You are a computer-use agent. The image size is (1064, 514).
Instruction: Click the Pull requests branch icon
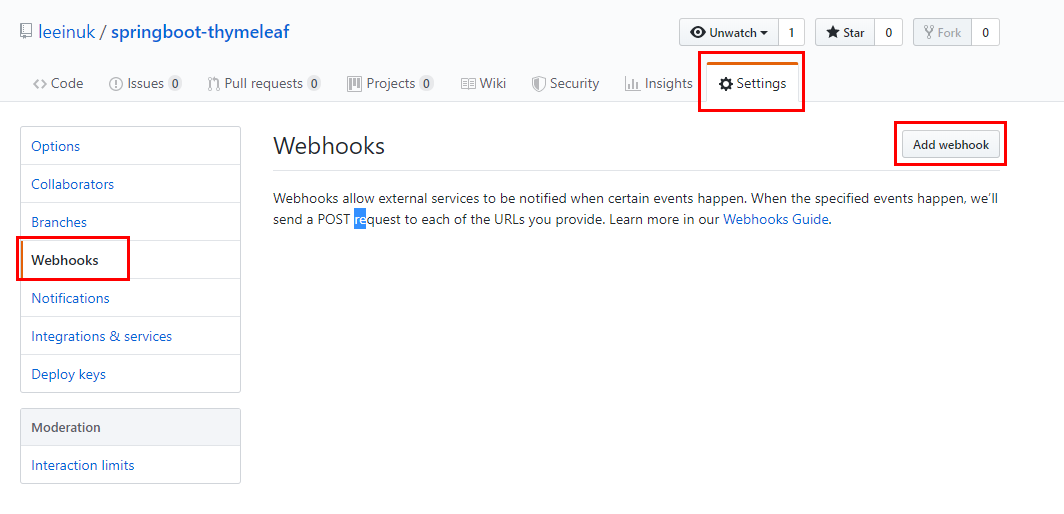(213, 84)
